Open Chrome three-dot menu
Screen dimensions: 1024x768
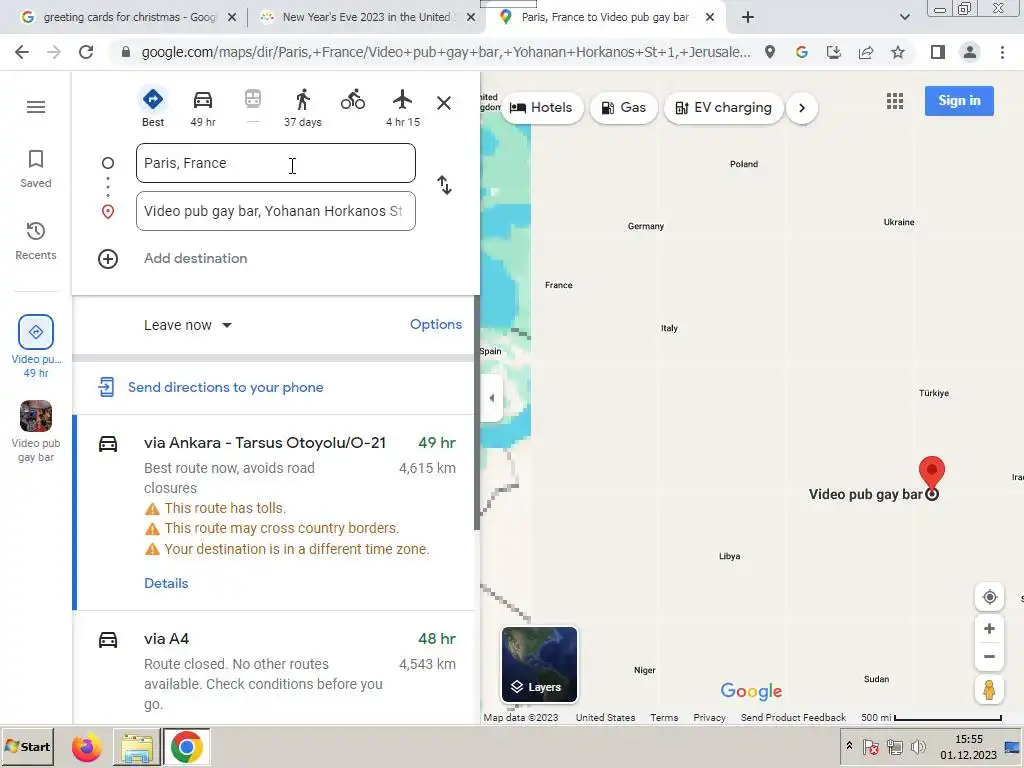1002,52
